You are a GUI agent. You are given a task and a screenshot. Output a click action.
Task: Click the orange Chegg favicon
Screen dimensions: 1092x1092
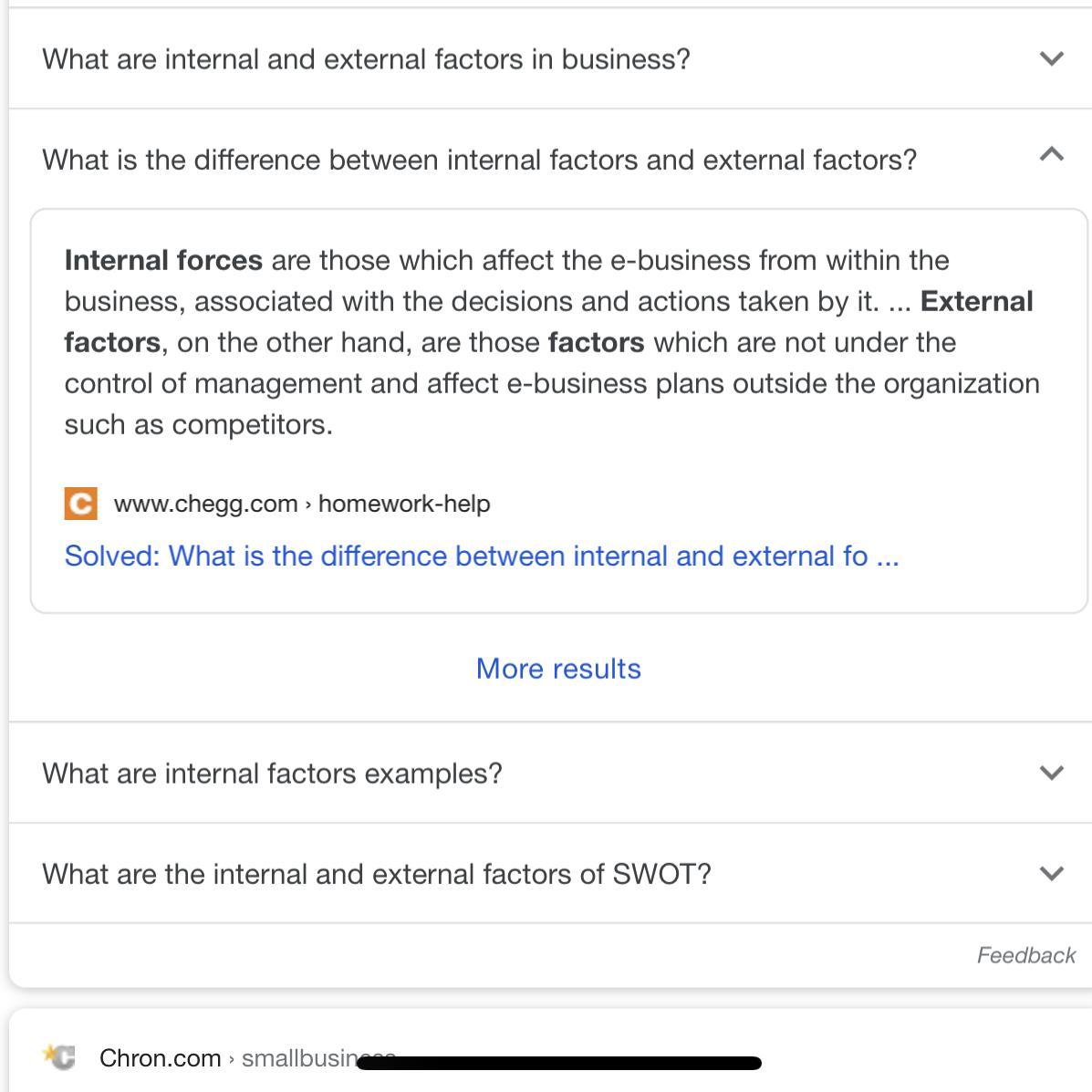pos(80,504)
